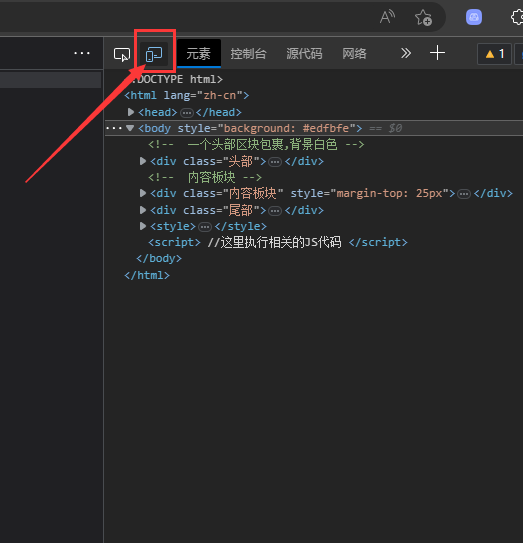Open the warning issues counter showing 1
Viewport: 523px width, 543px height.
point(495,54)
